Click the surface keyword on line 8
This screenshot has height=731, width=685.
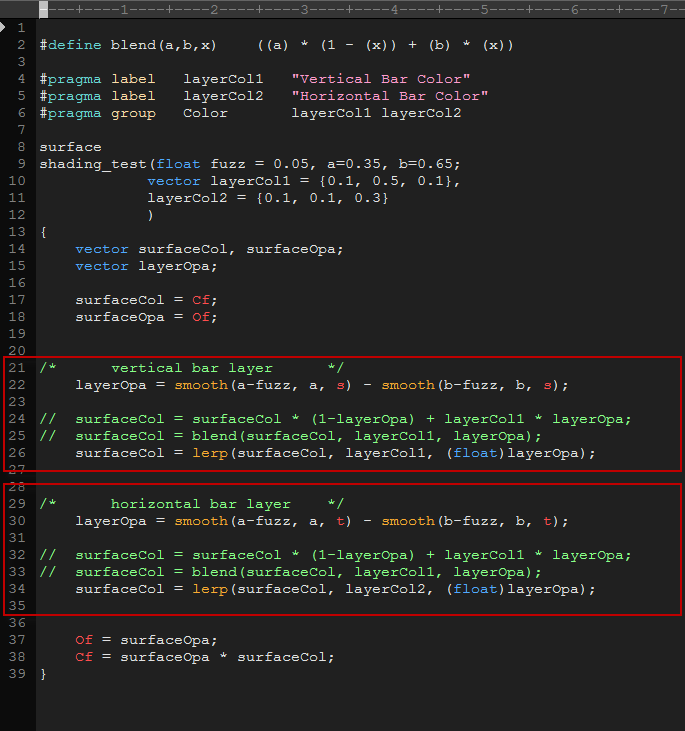point(70,147)
